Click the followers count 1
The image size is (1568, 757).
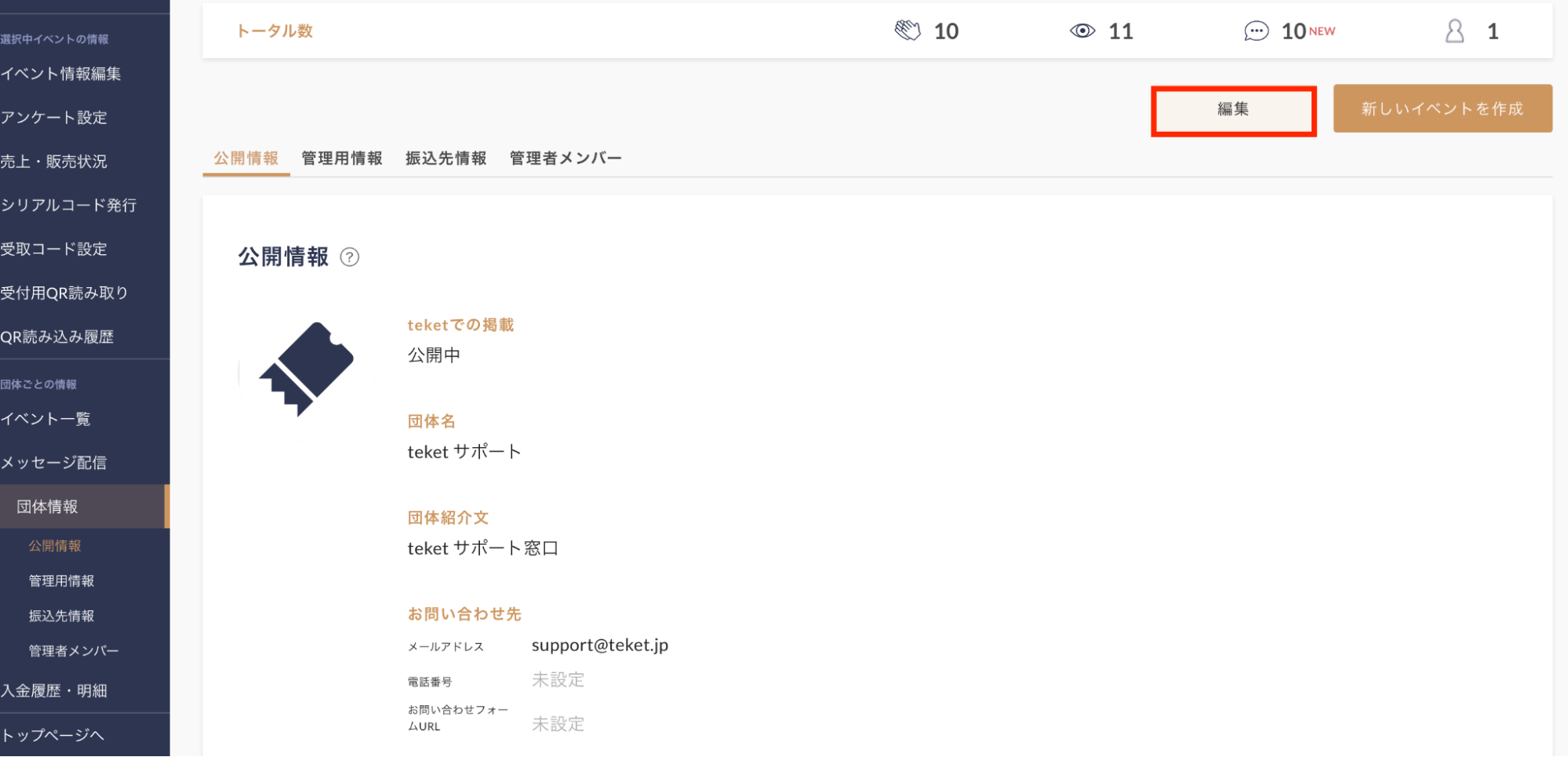point(1493,31)
